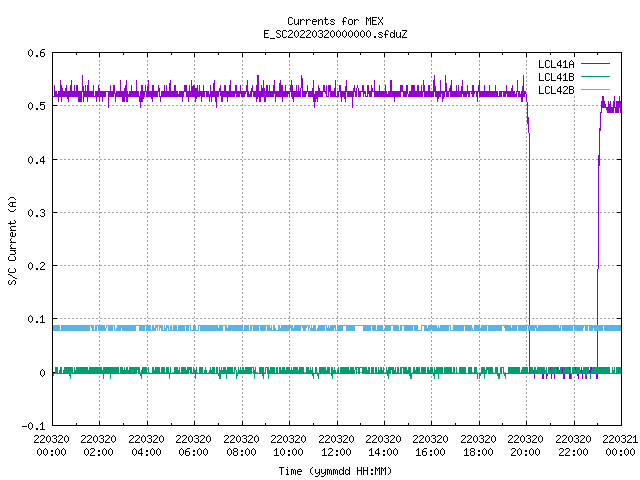The image size is (640, 480).
Task: Click the y-axis tick value 0.1
Action: point(36,319)
